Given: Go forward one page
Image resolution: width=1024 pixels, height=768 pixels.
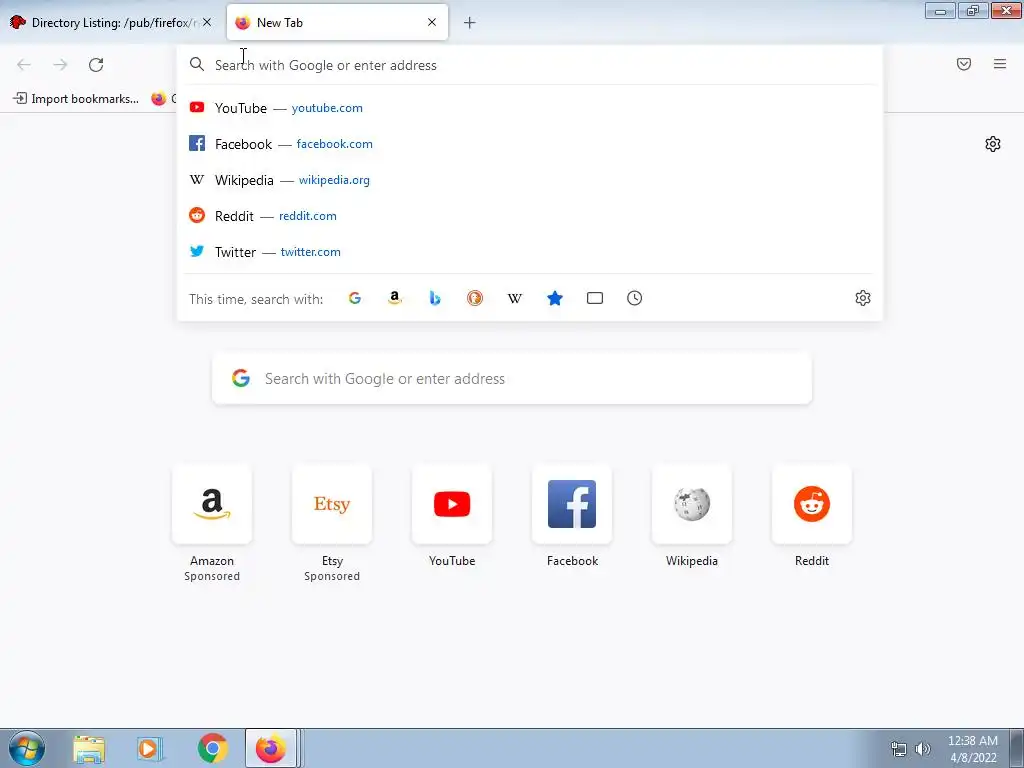Looking at the screenshot, I should pos(60,65).
